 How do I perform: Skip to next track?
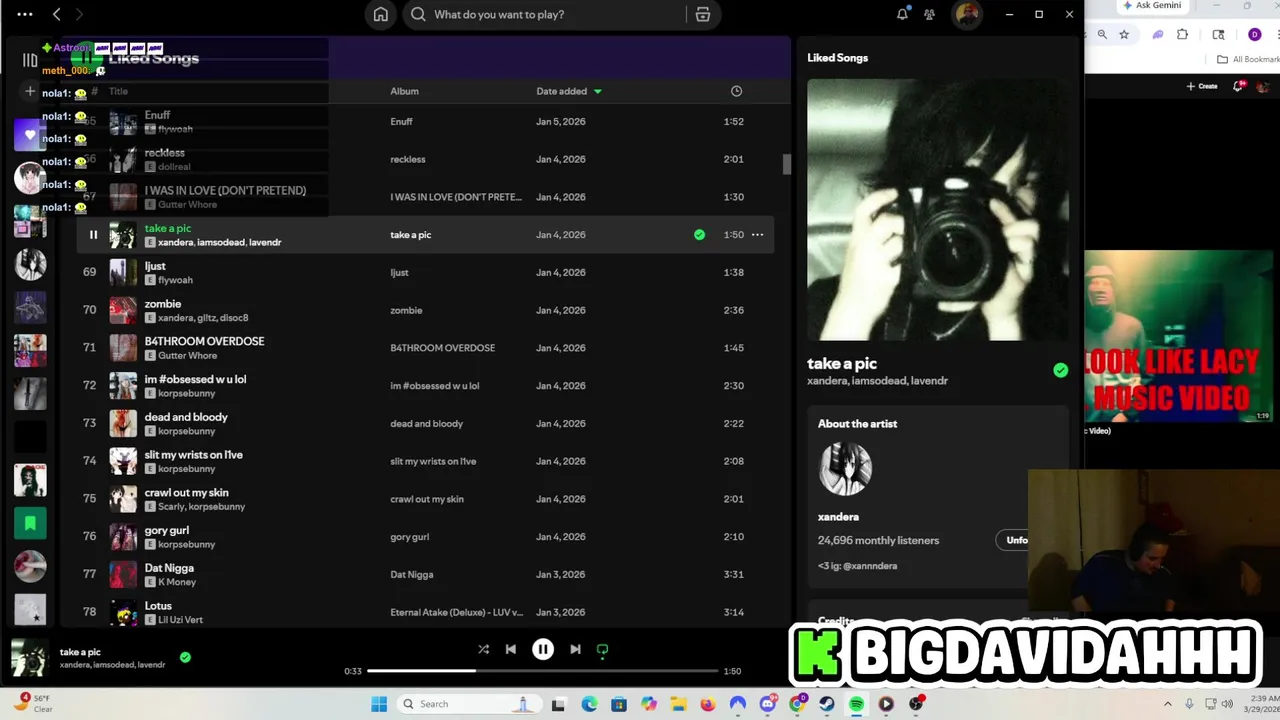(x=575, y=649)
